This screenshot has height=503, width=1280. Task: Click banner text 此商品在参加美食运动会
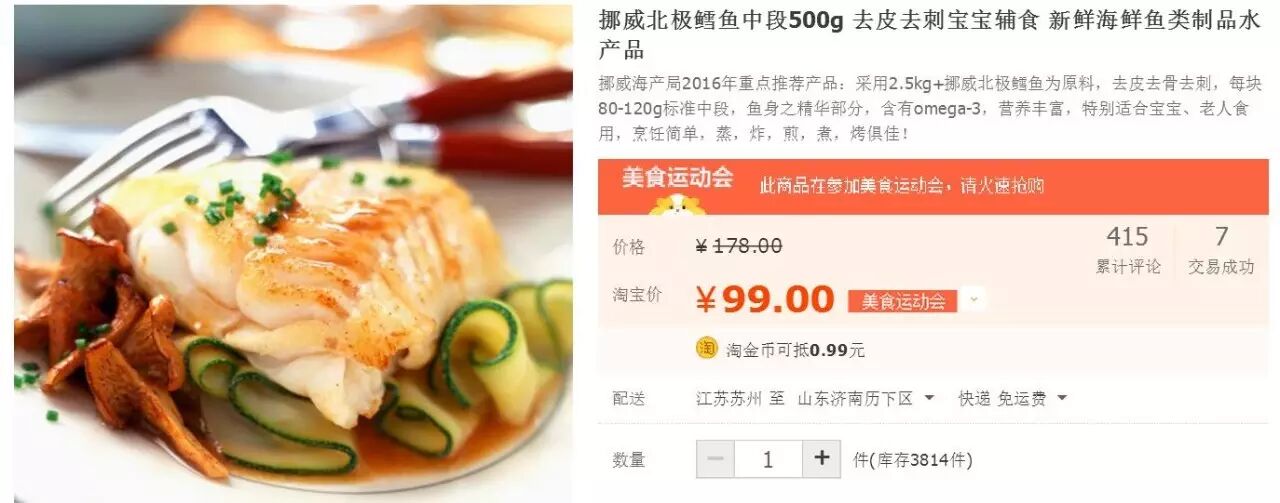pyautogui.click(x=850, y=185)
